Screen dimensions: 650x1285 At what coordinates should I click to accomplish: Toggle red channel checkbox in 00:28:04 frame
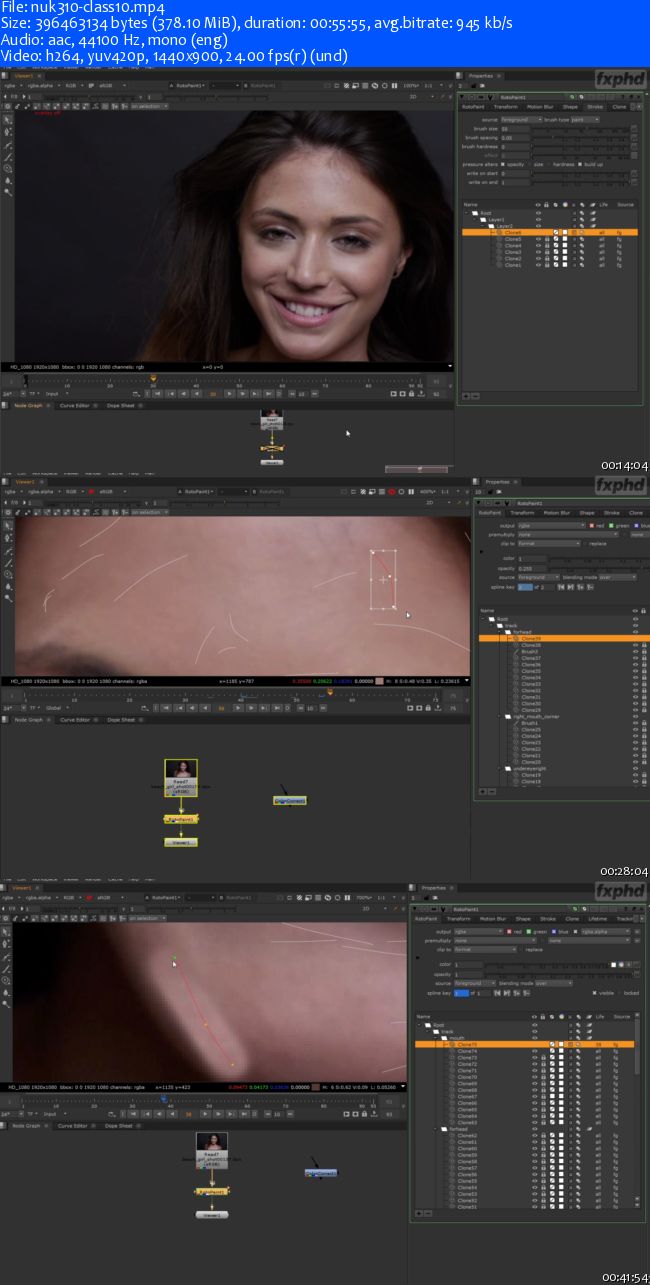591,526
